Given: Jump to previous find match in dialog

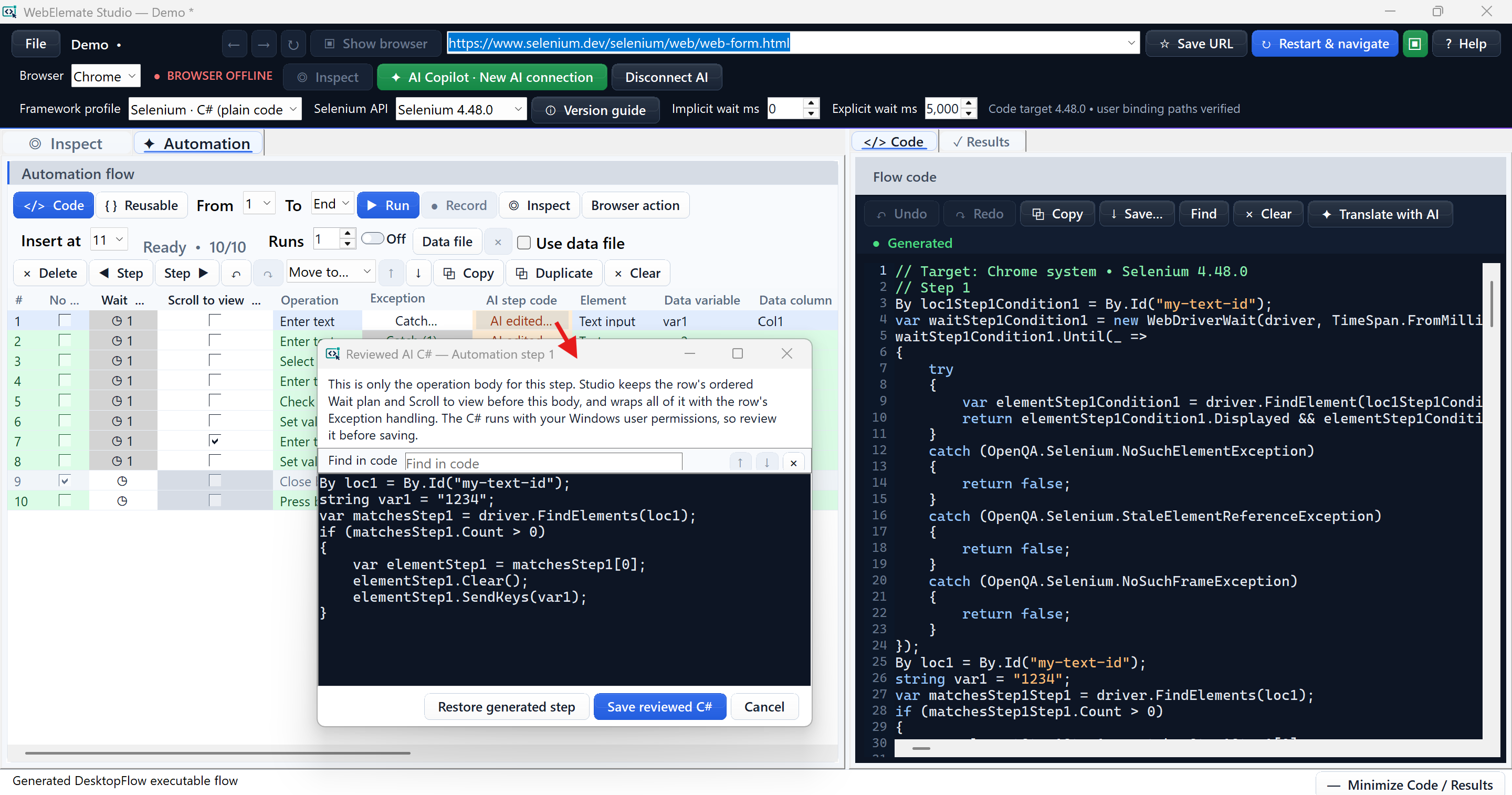Looking at the screenshot, I should pyautogui.click(x=740, y=463).
